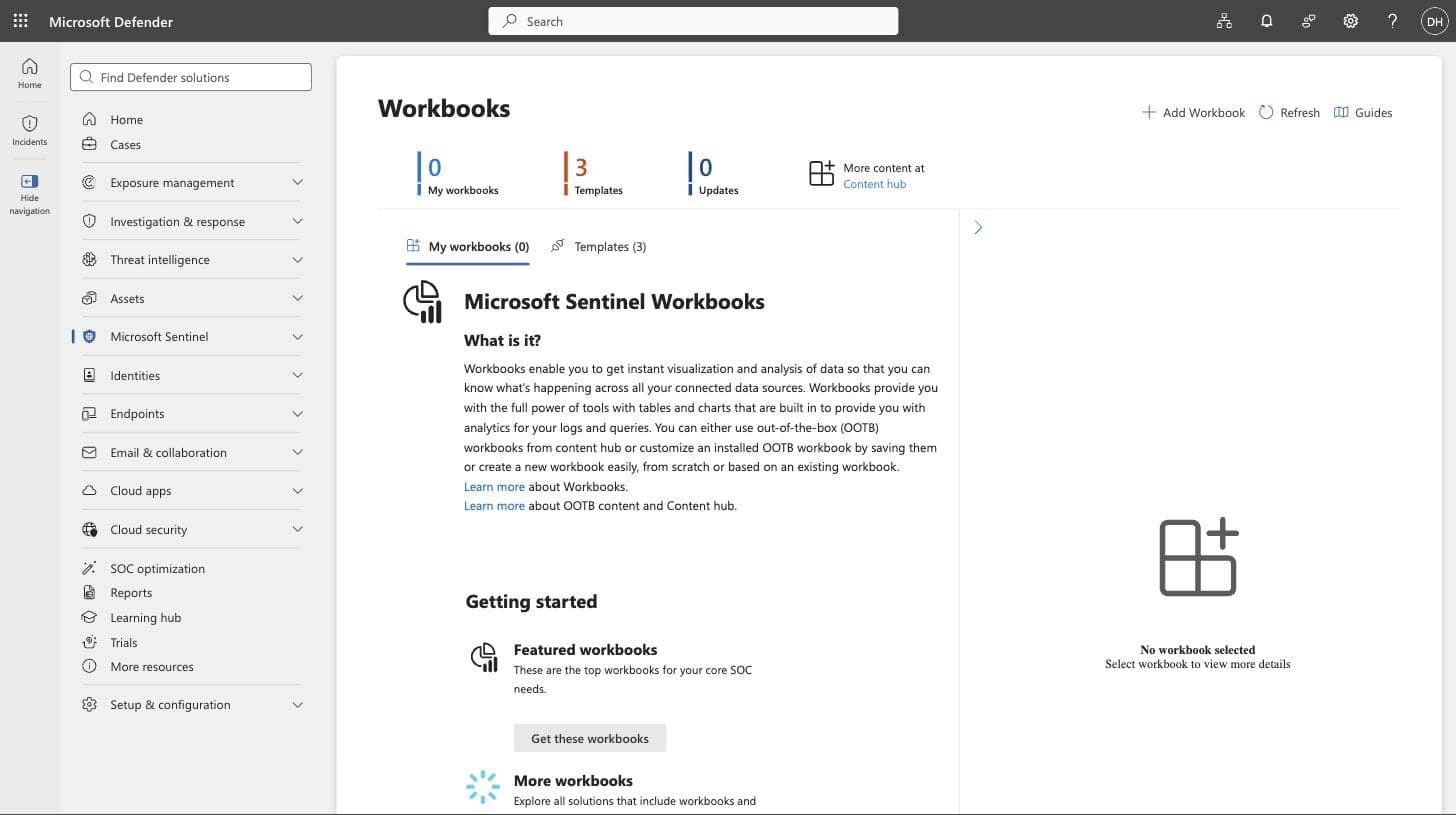Viewport: 1456px width, 815px height.
Task: Expand the Exposure management section
Action: point(297,182)
